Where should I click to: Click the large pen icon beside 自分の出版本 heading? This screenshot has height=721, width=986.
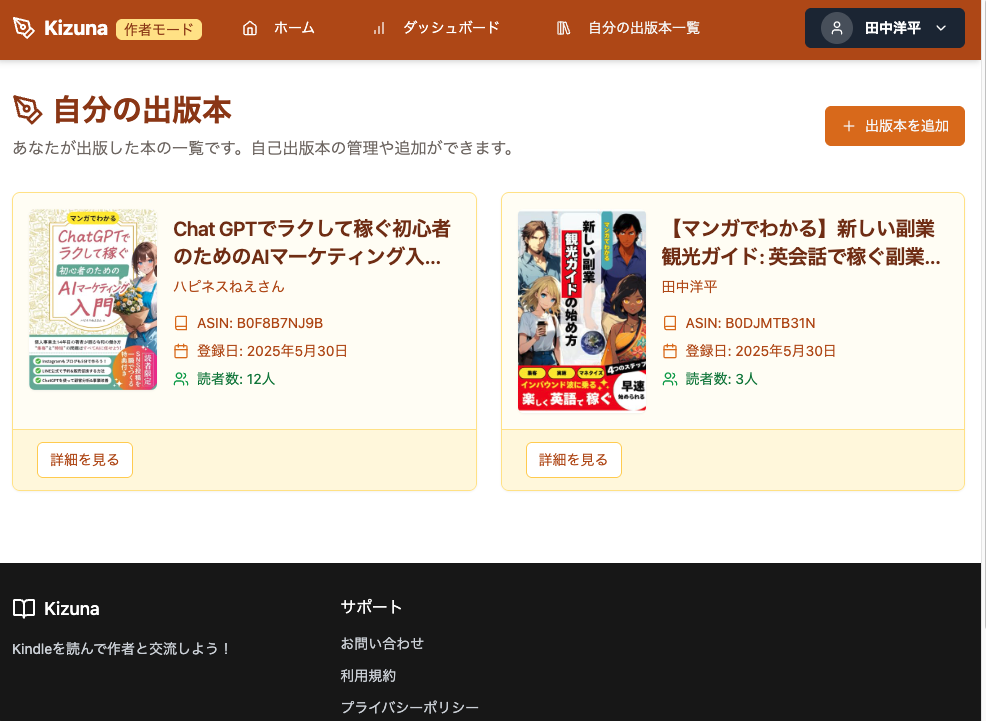point(28,110)
